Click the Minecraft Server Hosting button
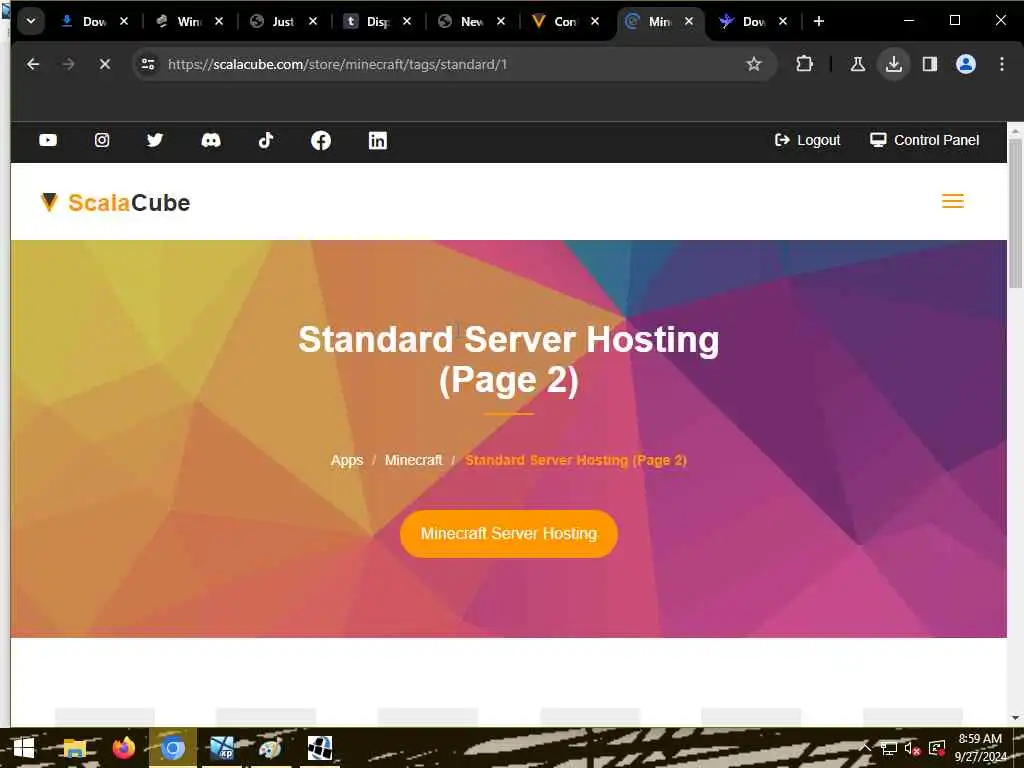Image resolution: width=1024 pixels, height=768 pixels. pyautogui.click(x=509, y=534)
